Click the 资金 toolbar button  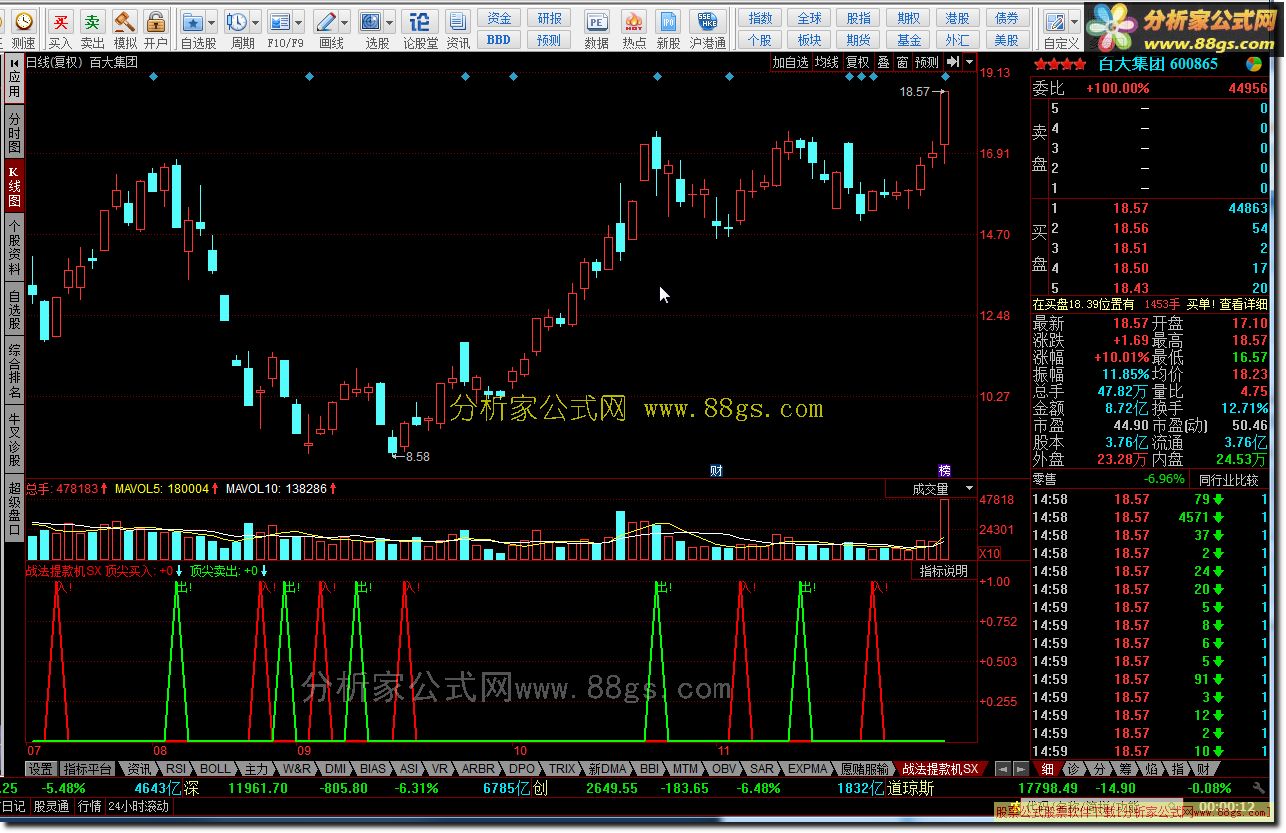pyautogui.click(x=499, y=18)
